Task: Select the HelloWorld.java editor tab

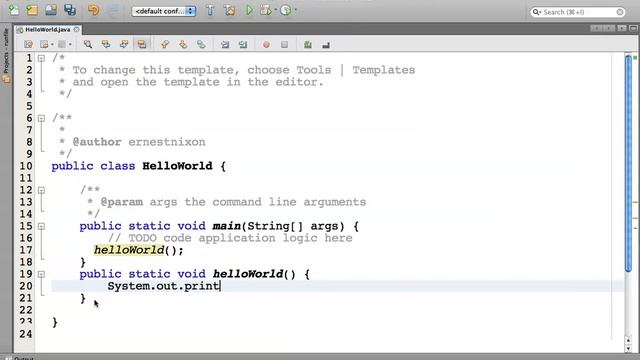Action: tap(47, 30)
